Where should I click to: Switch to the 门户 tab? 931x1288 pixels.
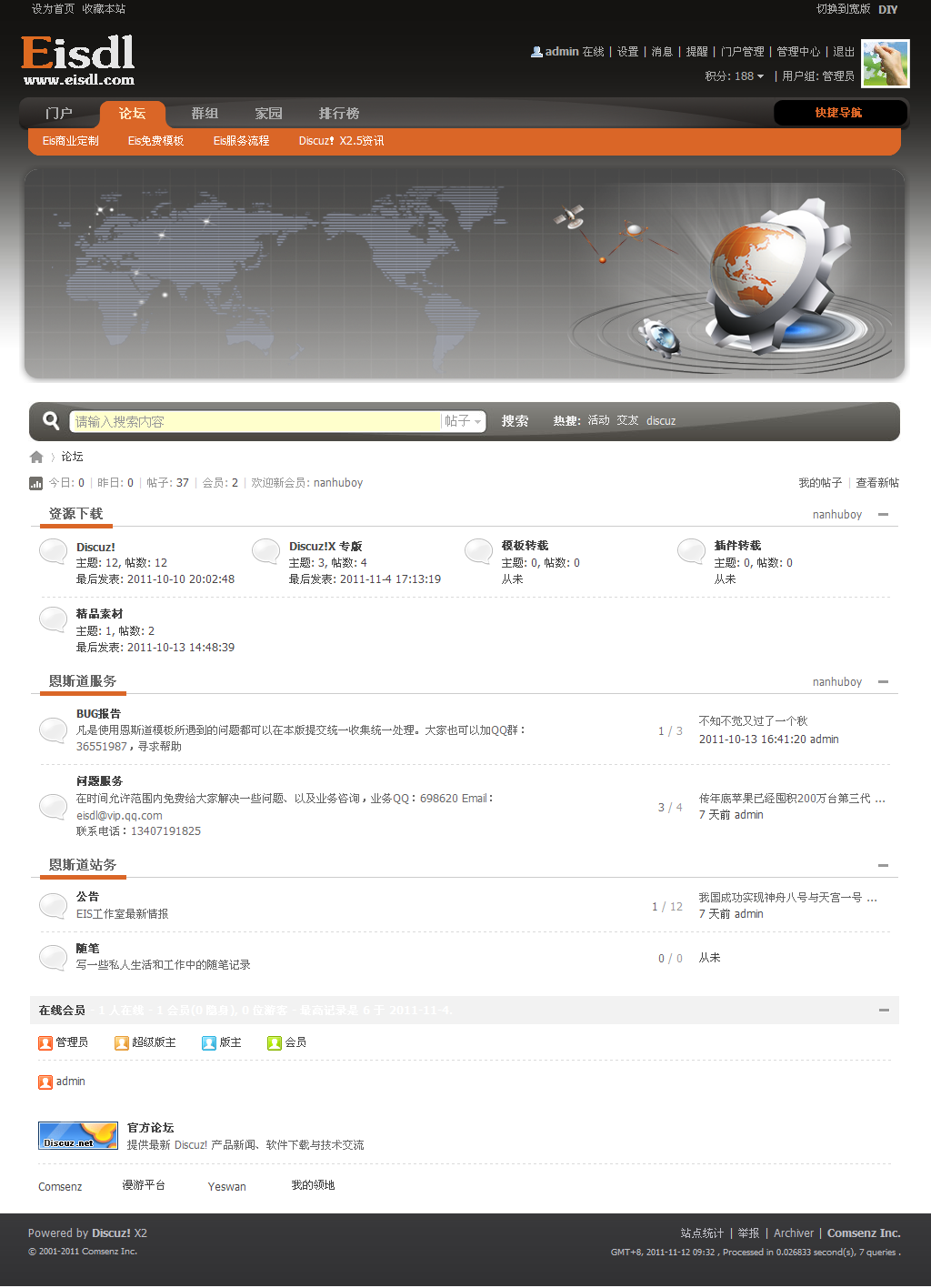(x=59, y=114)
